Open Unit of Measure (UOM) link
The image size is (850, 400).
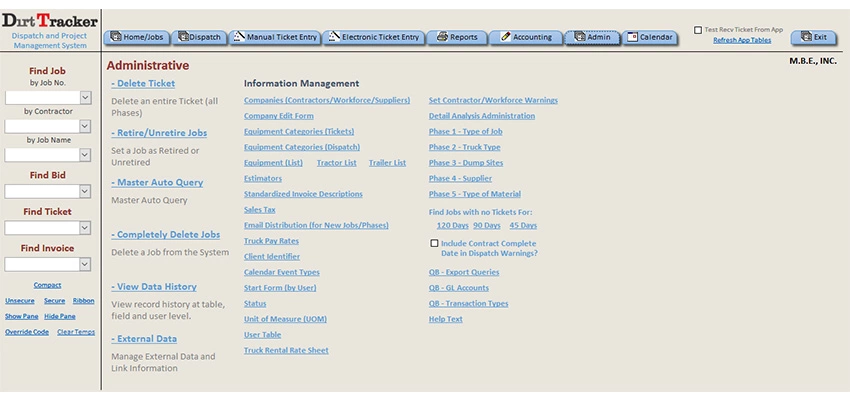pos(285,319)
